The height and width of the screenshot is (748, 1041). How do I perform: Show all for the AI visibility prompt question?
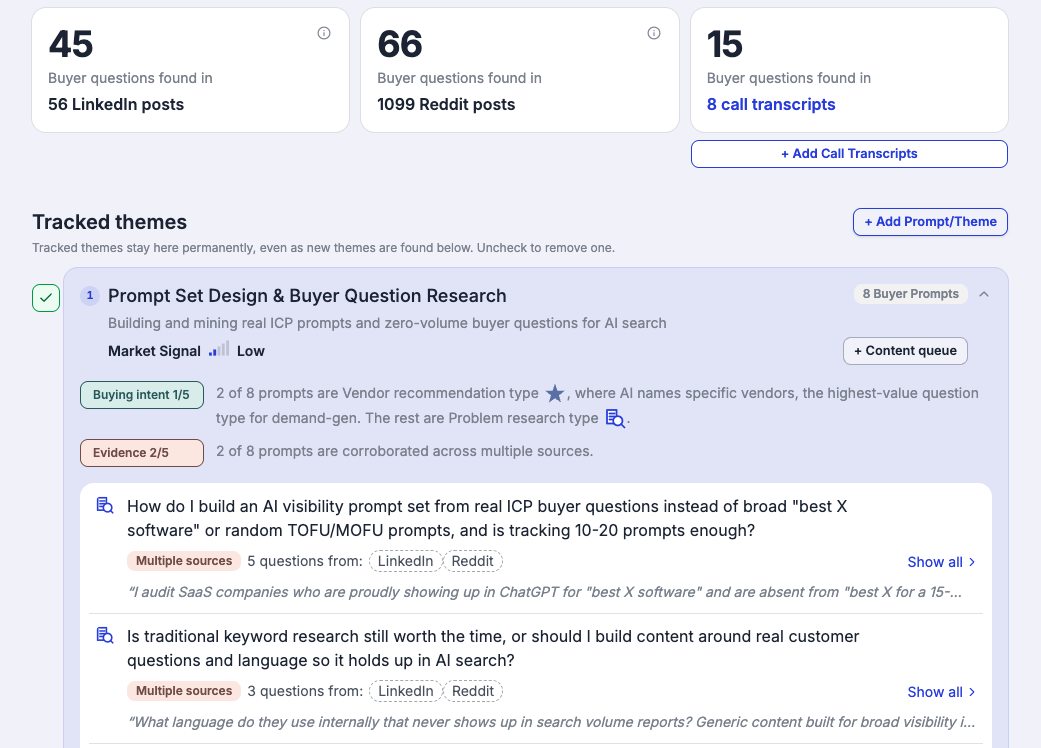941,562
